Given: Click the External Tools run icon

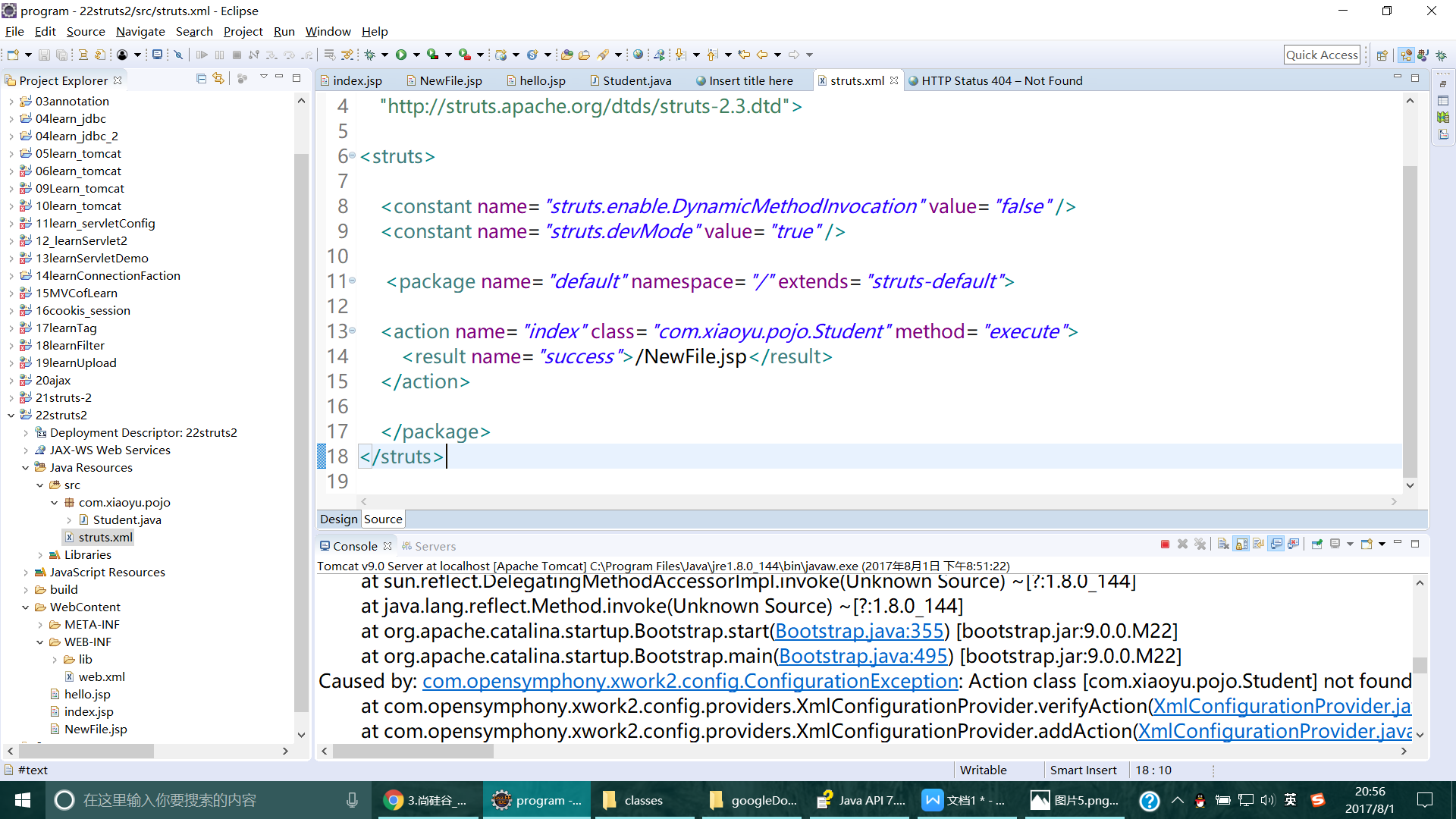Looking at the screenshot, I should coord(464,55).
